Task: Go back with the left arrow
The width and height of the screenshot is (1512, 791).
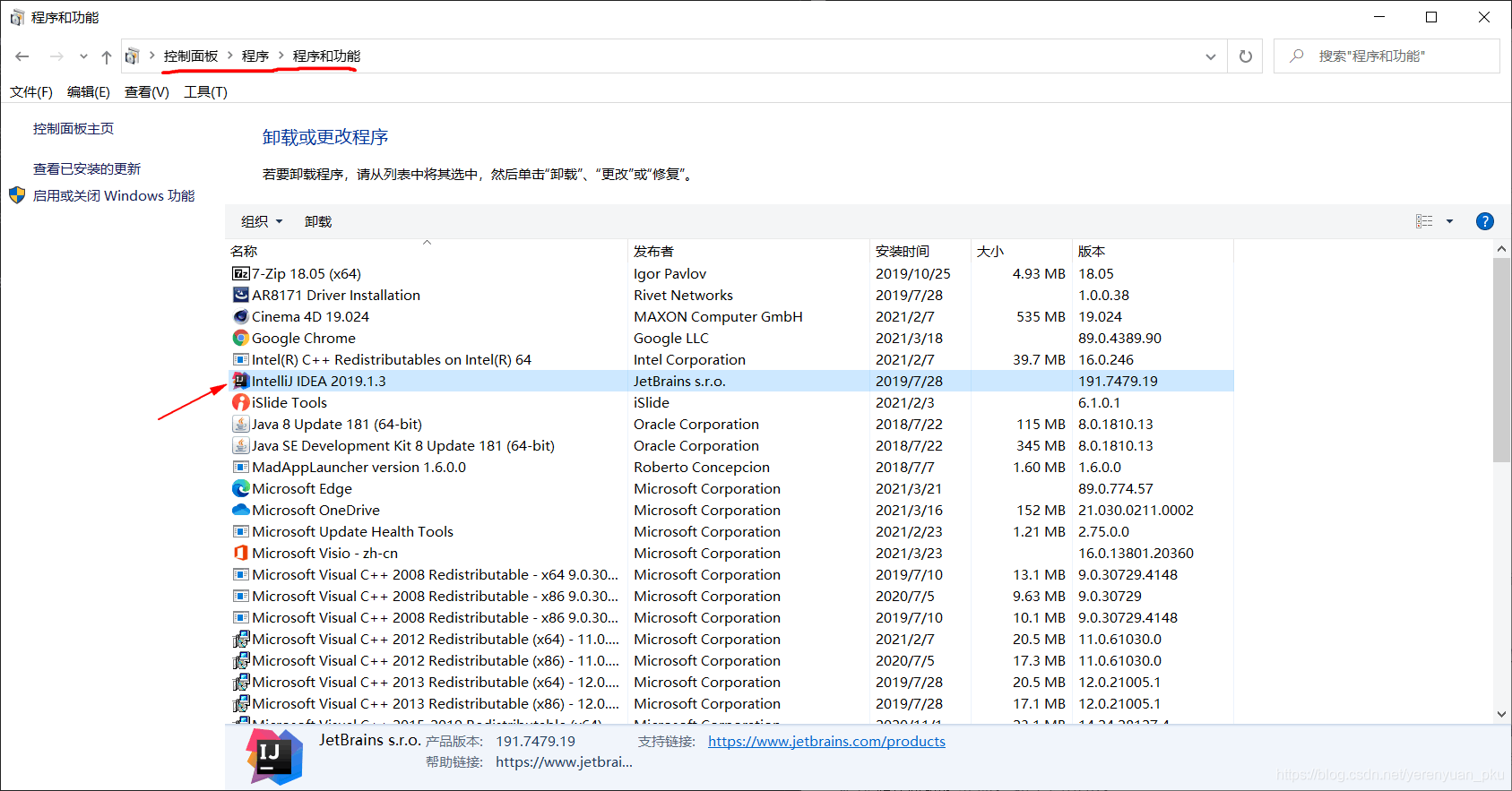Action: tap(22, 56)
